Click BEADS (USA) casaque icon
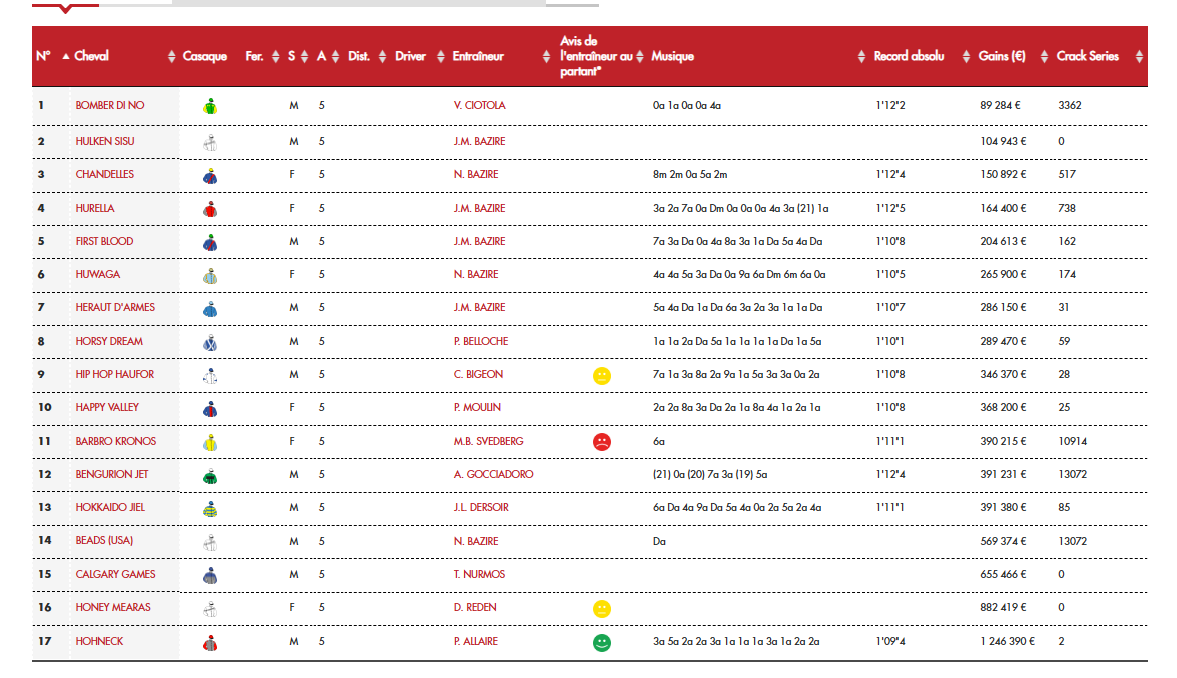Viewport: 1177px width, 678px height. click(210, 542)
